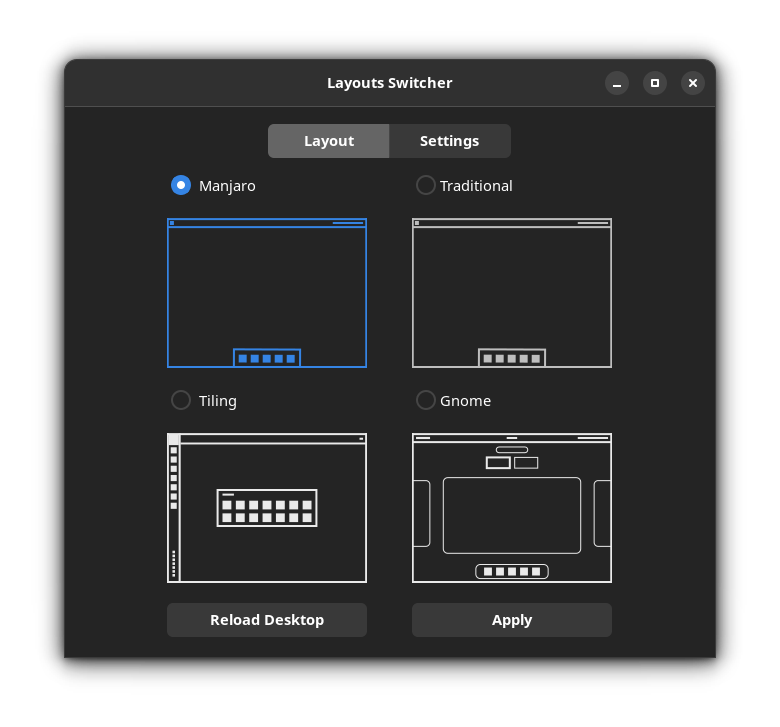Click the Gnome text label
Viewport: 780px width, 727px height.
(x=466, y=401)
